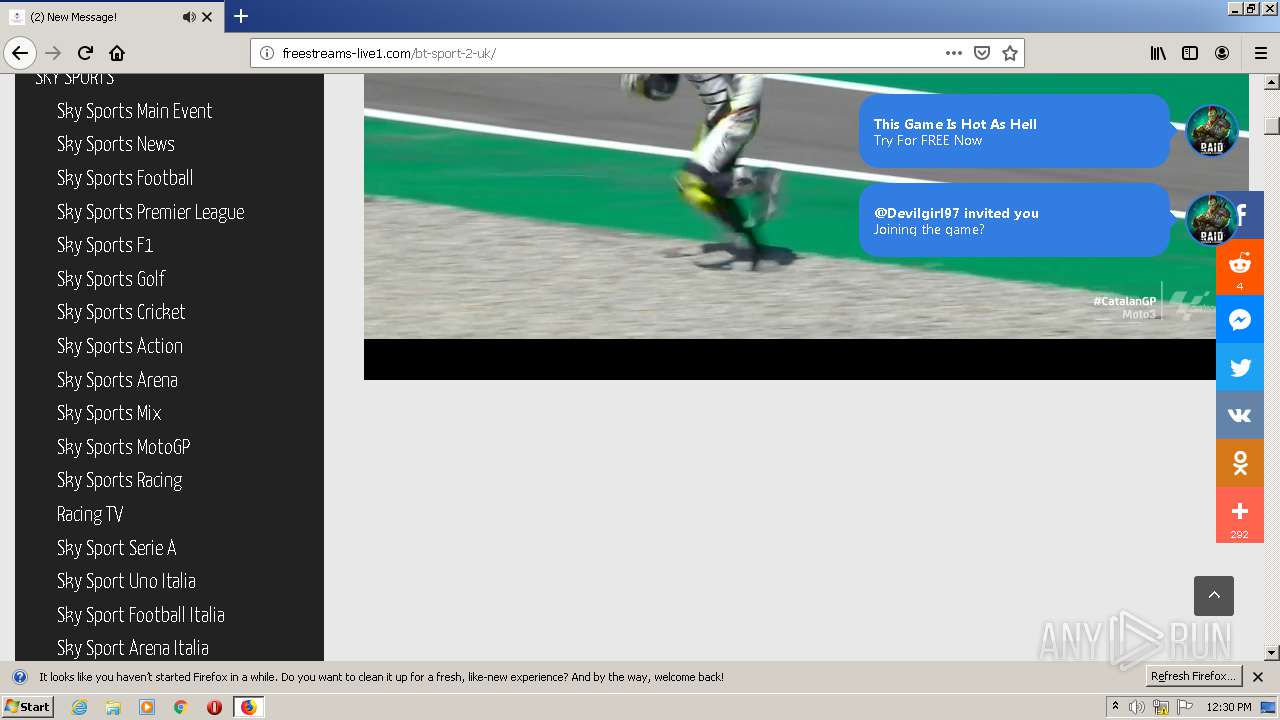Open the Windows Start menu

(27, 706)
